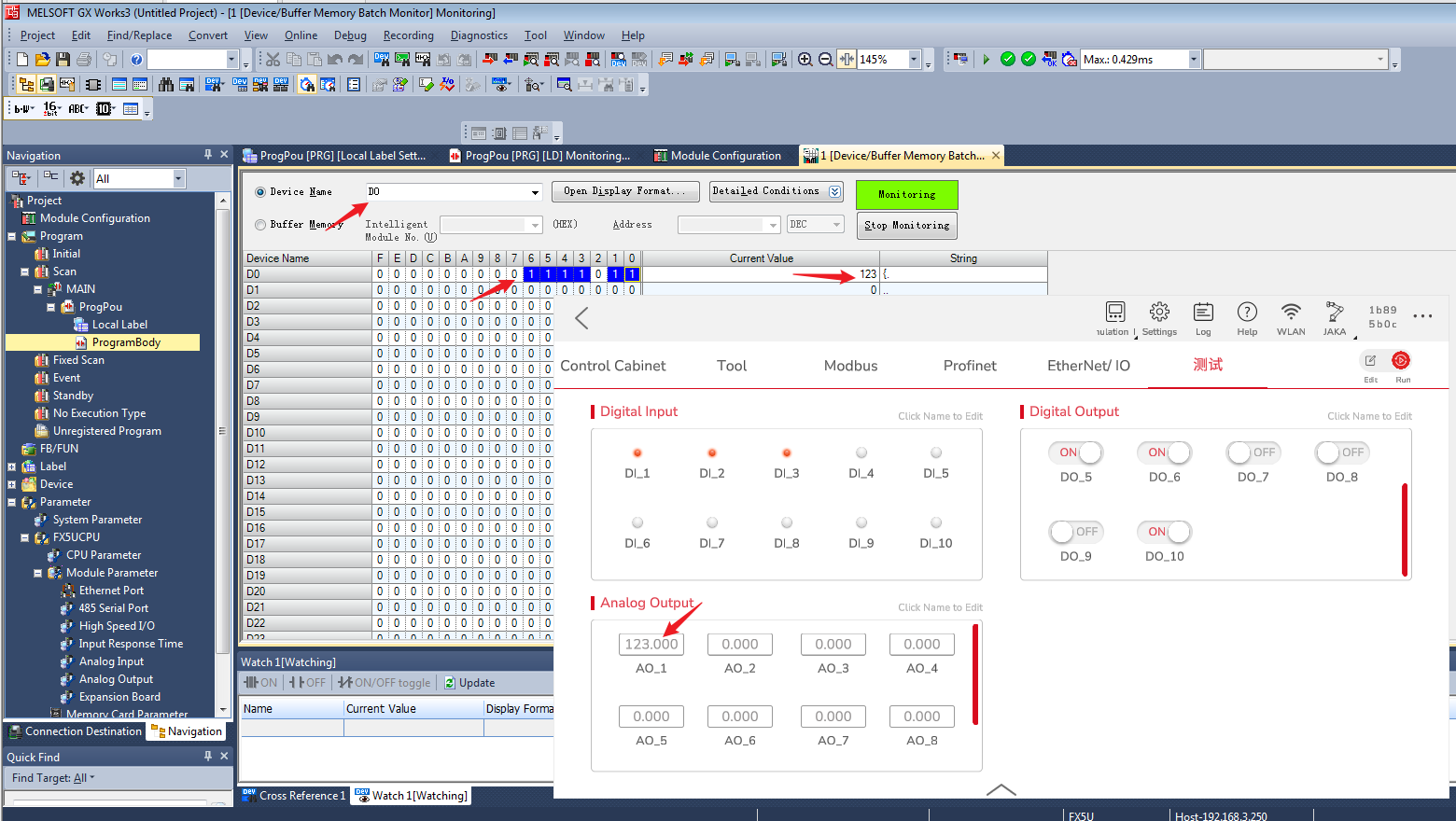Click the Zoom In magnifier toolbar icon
The image size is (1456, 821).
point(805,60)
